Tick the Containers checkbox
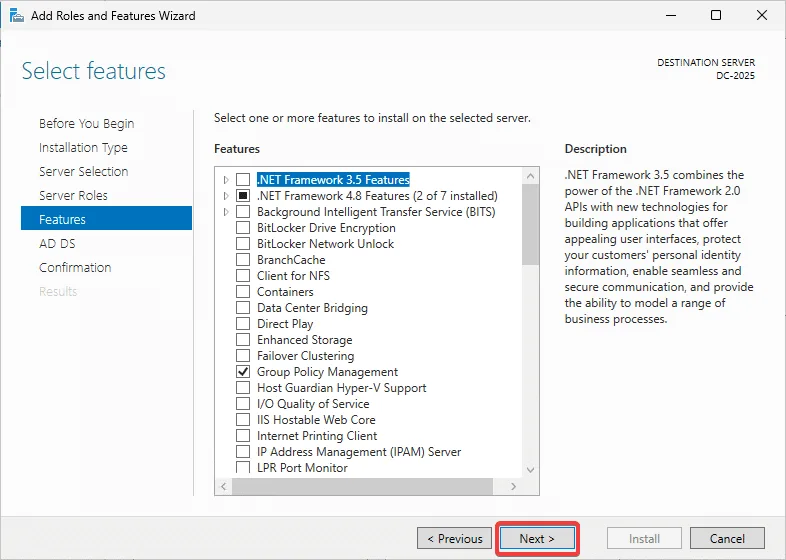786x560 pixels. (x=243, y=292)
